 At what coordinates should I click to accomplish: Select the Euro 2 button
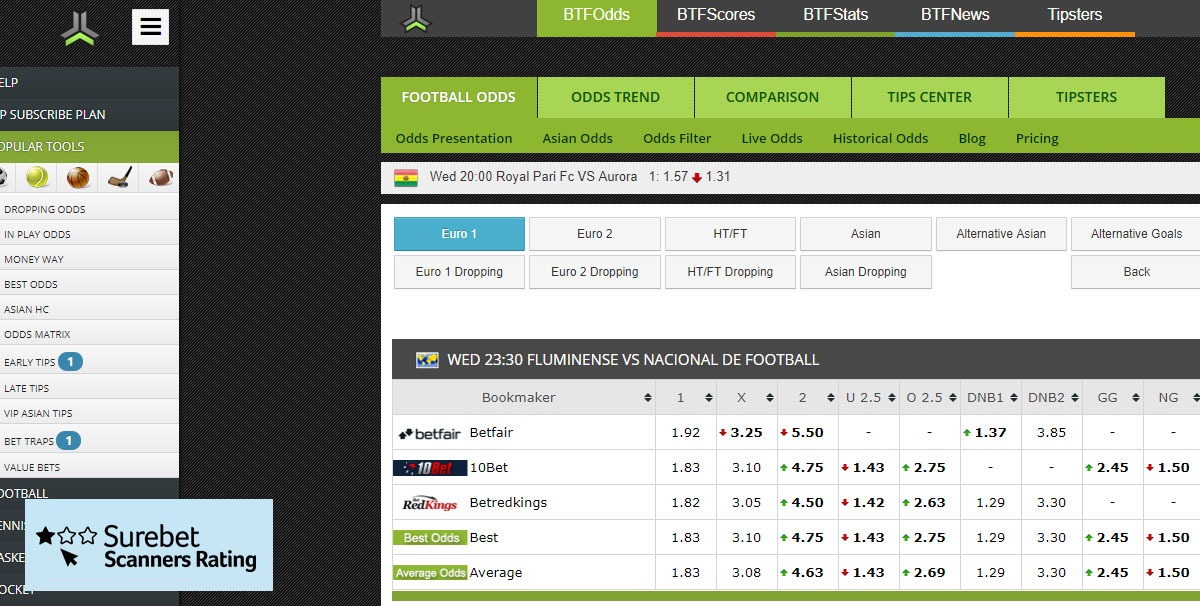click(595, 234)
